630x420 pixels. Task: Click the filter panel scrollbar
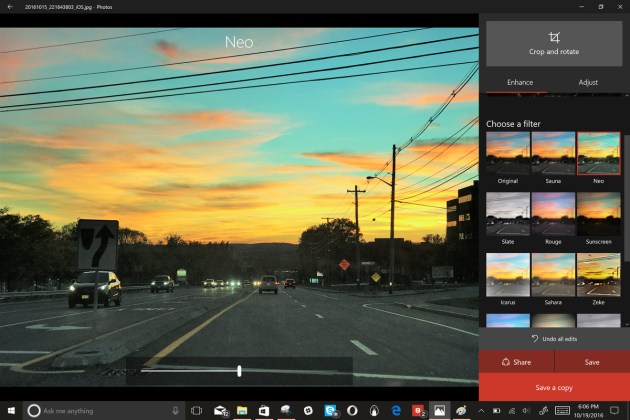626,200
